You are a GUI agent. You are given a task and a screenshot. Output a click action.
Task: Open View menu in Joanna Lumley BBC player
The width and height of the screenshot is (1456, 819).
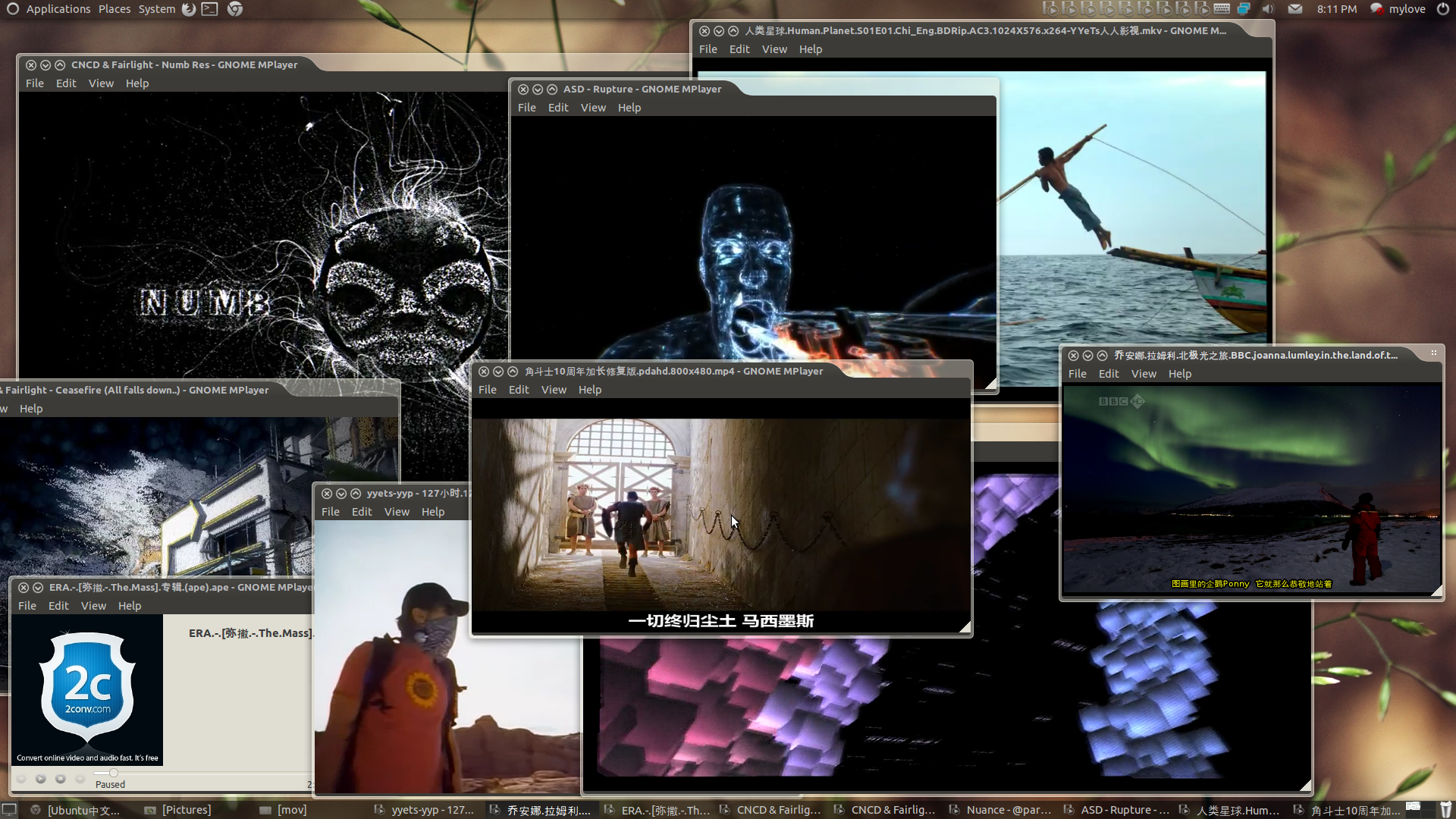click(1144, 374)
